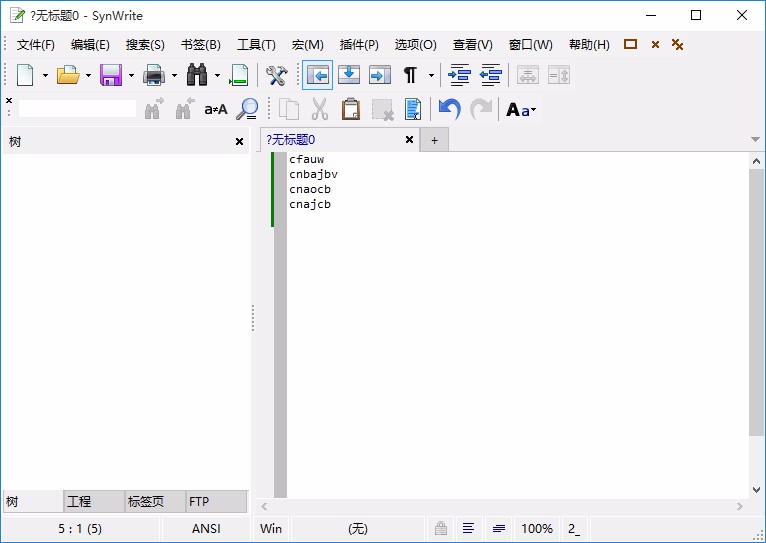
Task: Toggle the bottom output panel button
Action: [x=349, y=75]
